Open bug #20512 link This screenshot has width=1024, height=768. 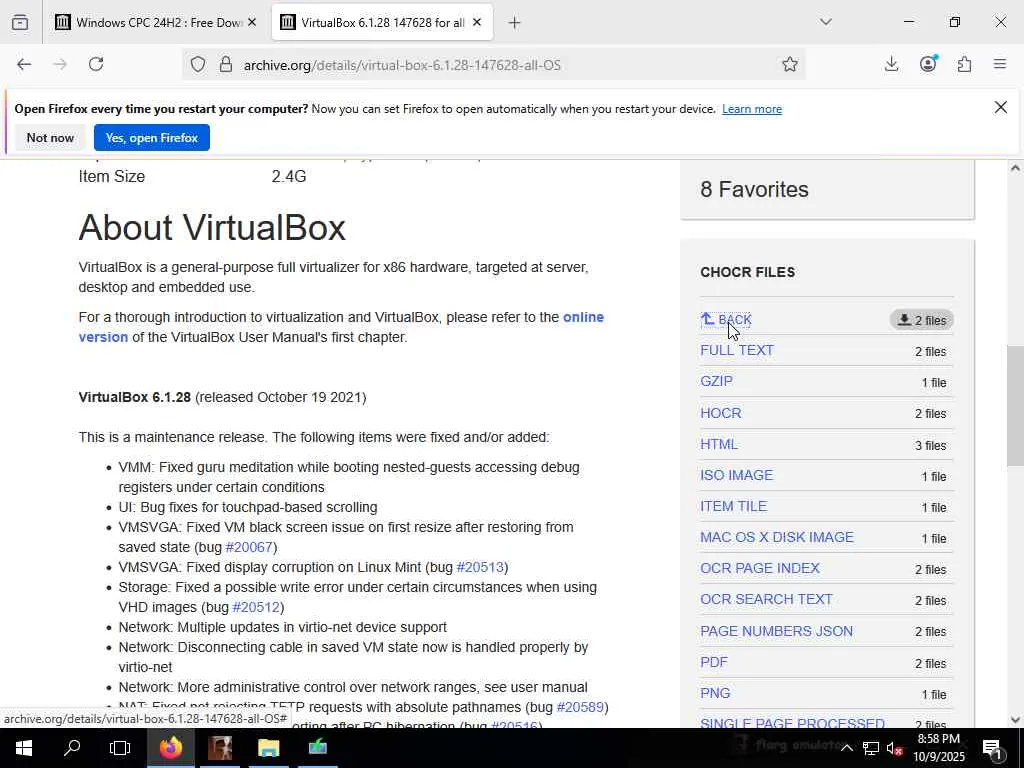(x=256, y=607)
